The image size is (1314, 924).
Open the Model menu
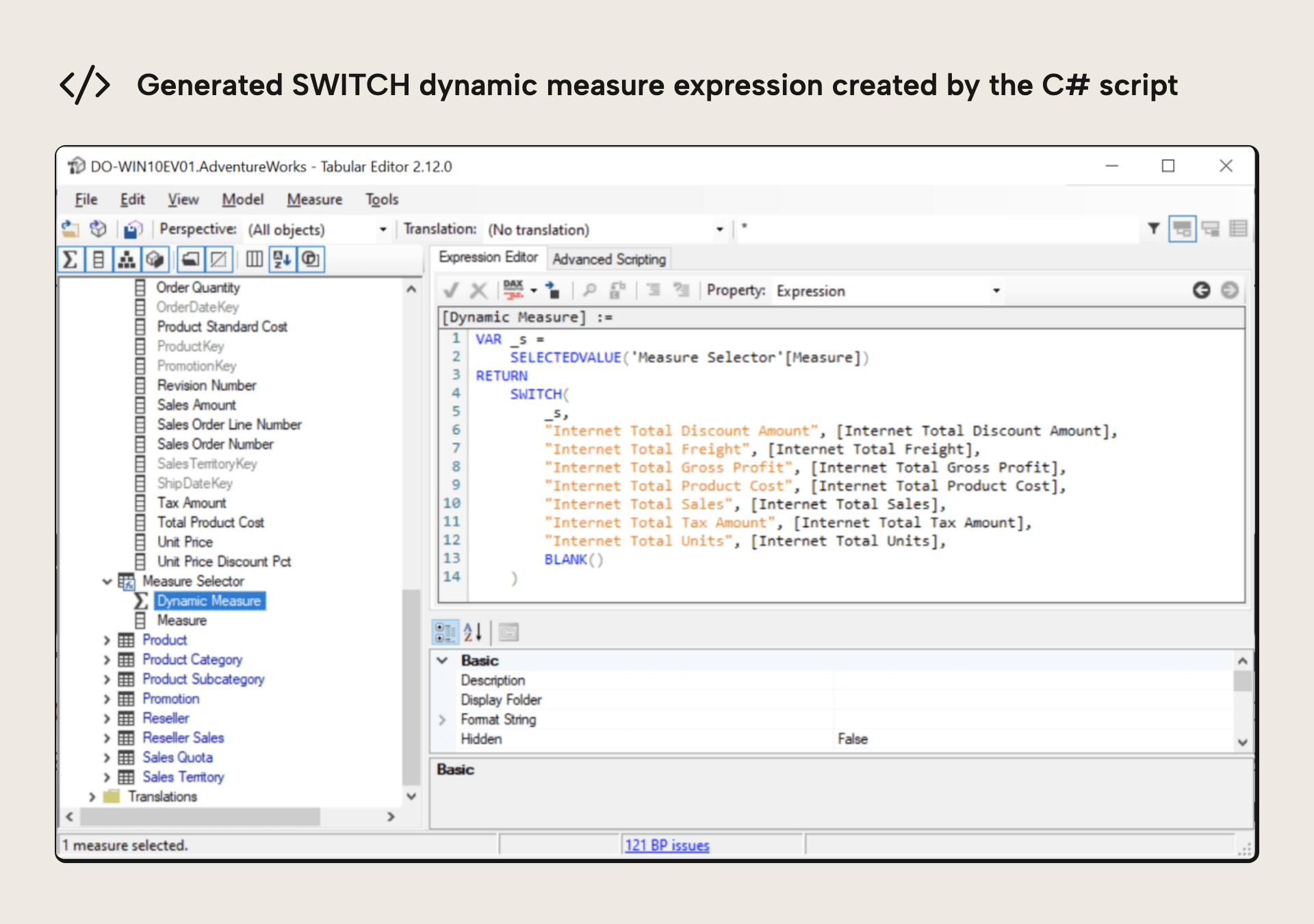click(242, 199)
